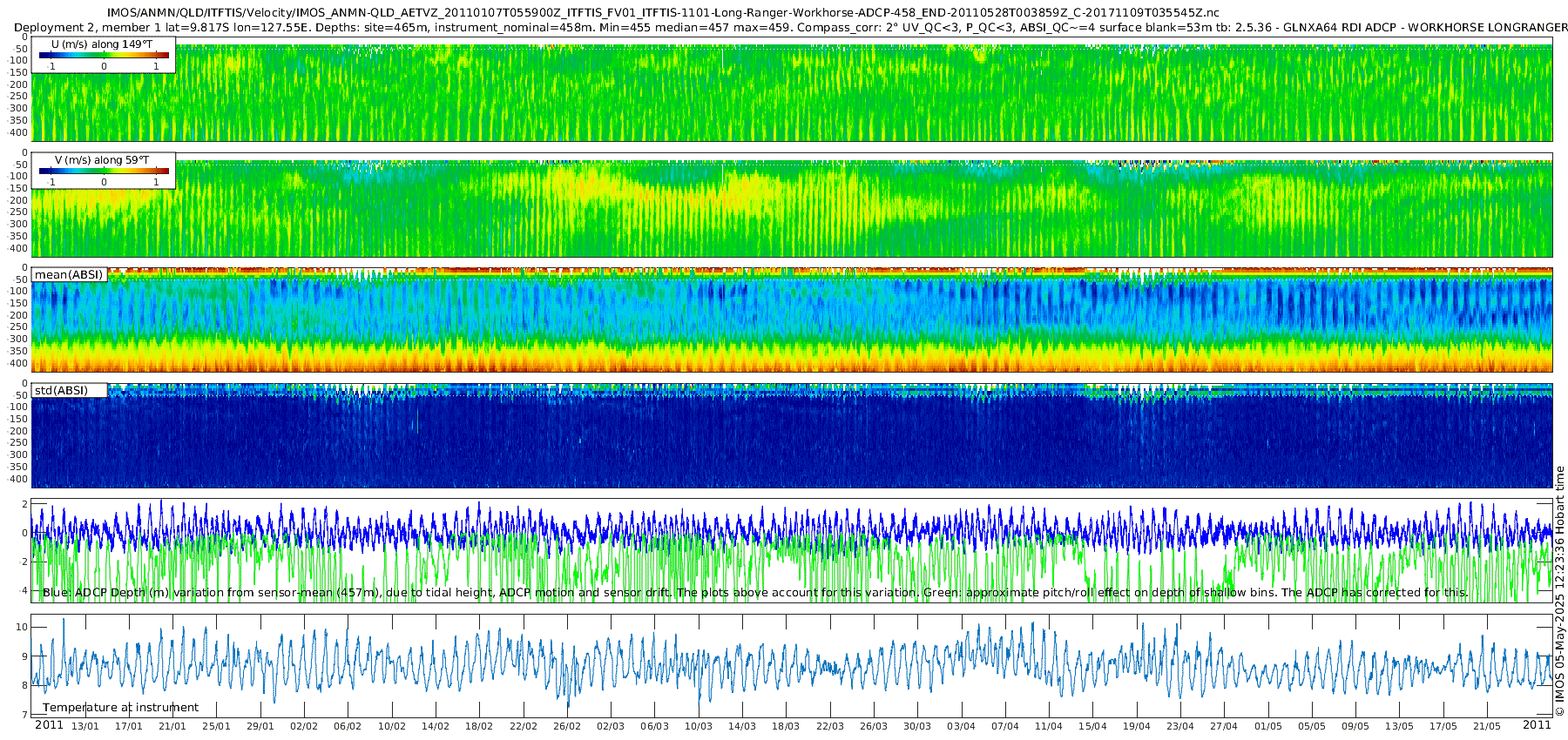Screen dimensions: 1568x740
Task: Click the 03/04 date tick label
Action: 962,726
